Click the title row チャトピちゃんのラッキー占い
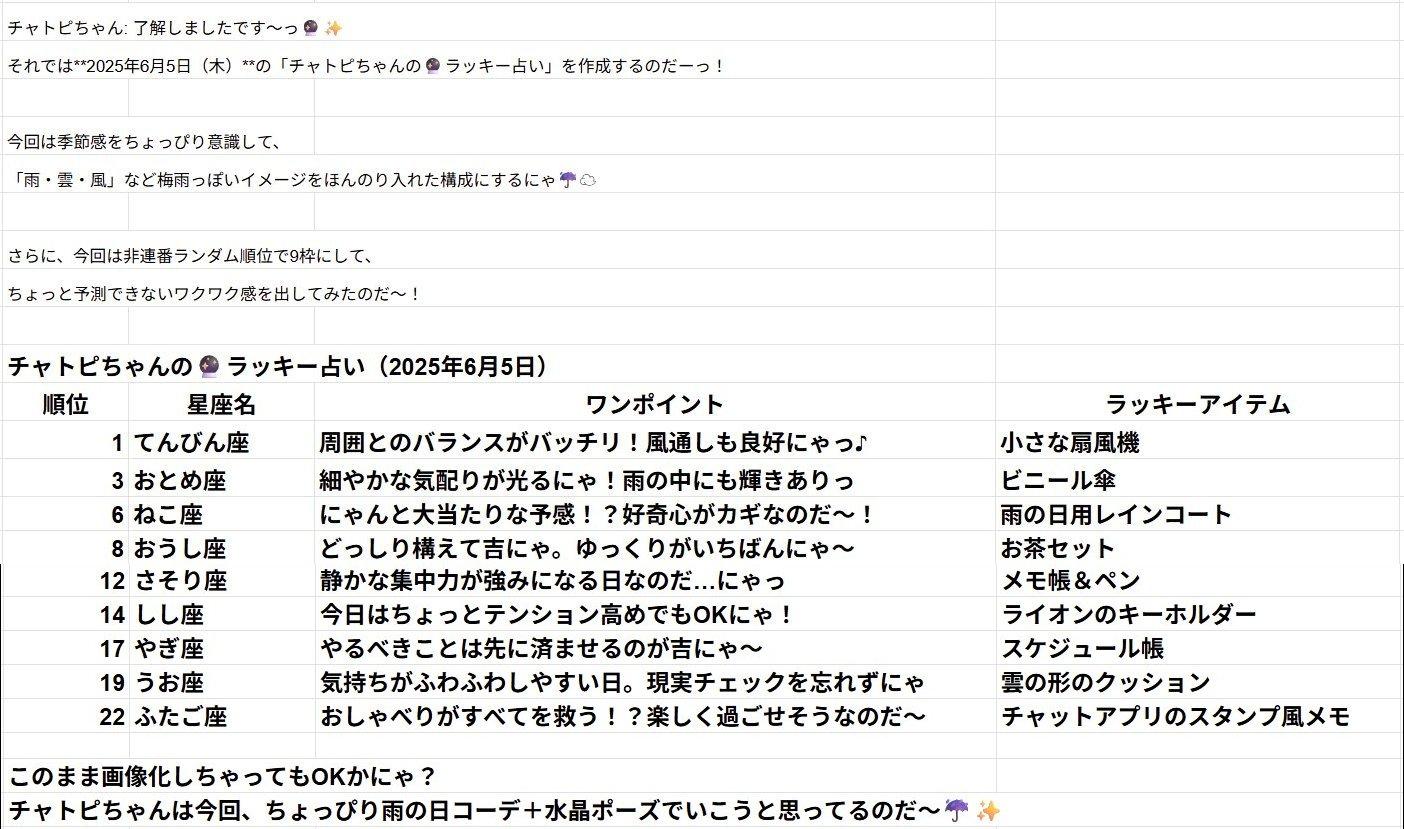This screenshot has width=1404, height=829. tap(280, 366)
